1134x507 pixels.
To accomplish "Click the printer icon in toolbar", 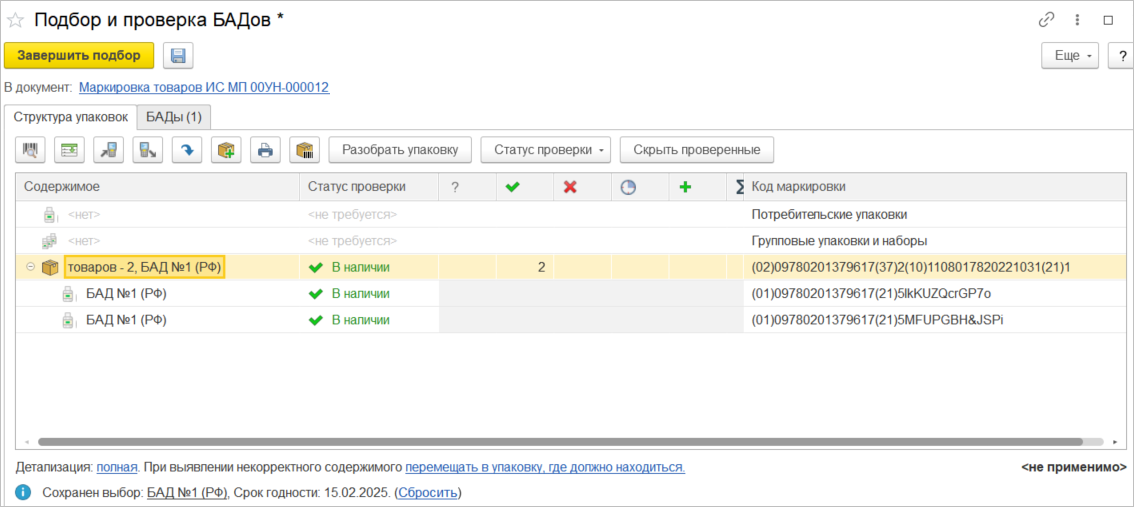I will point(265,150).
